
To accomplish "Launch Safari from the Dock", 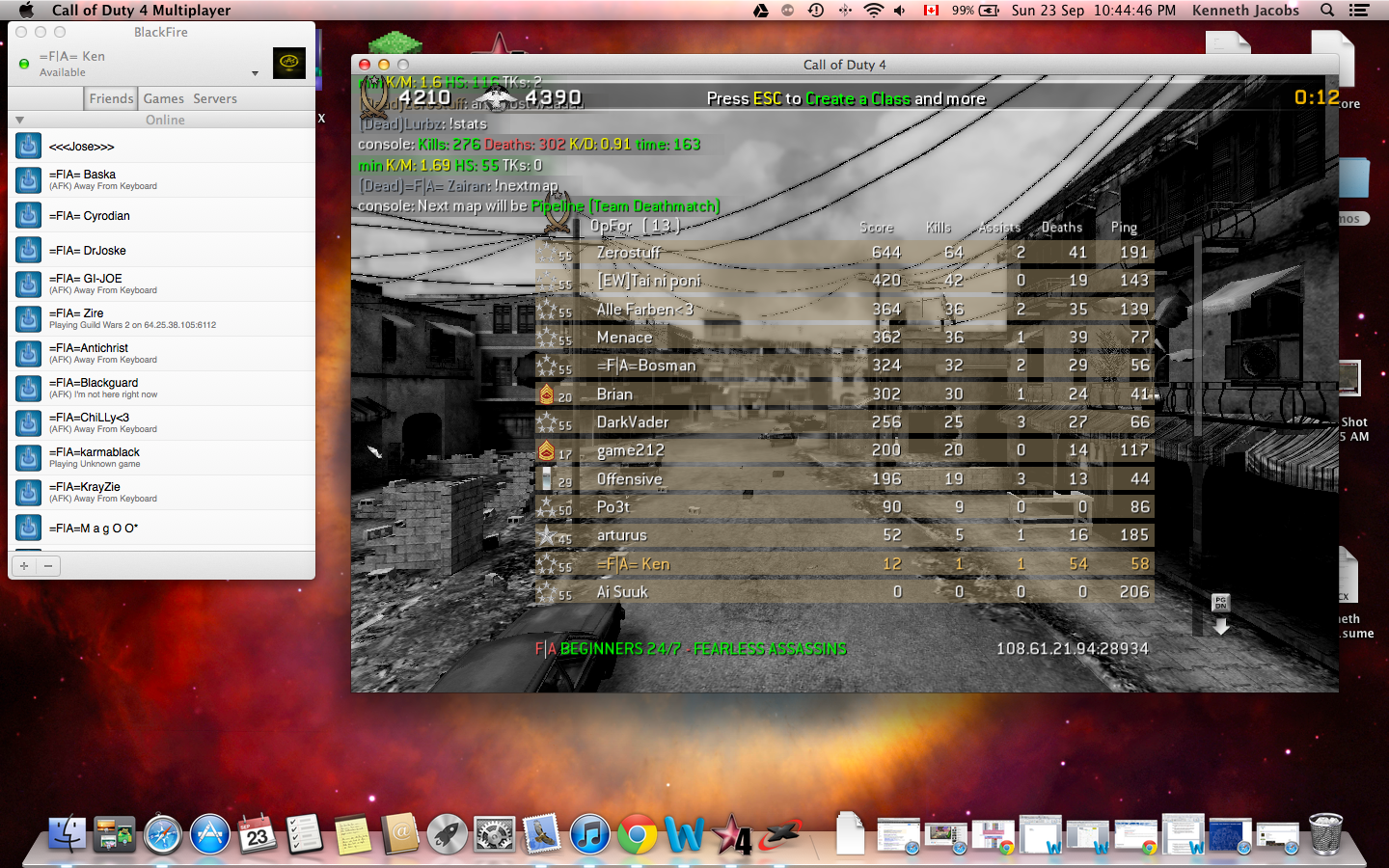I will click(163, 834).
